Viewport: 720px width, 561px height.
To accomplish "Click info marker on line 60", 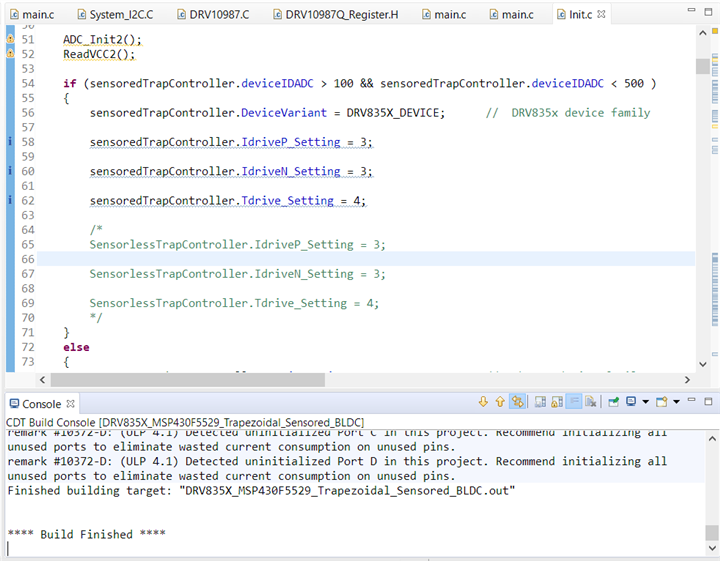I will coord(10,171).
